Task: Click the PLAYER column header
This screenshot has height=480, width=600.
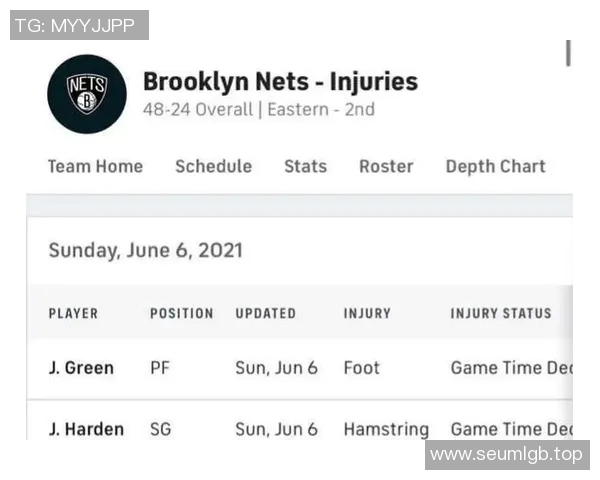Action: tap(73, 313)
